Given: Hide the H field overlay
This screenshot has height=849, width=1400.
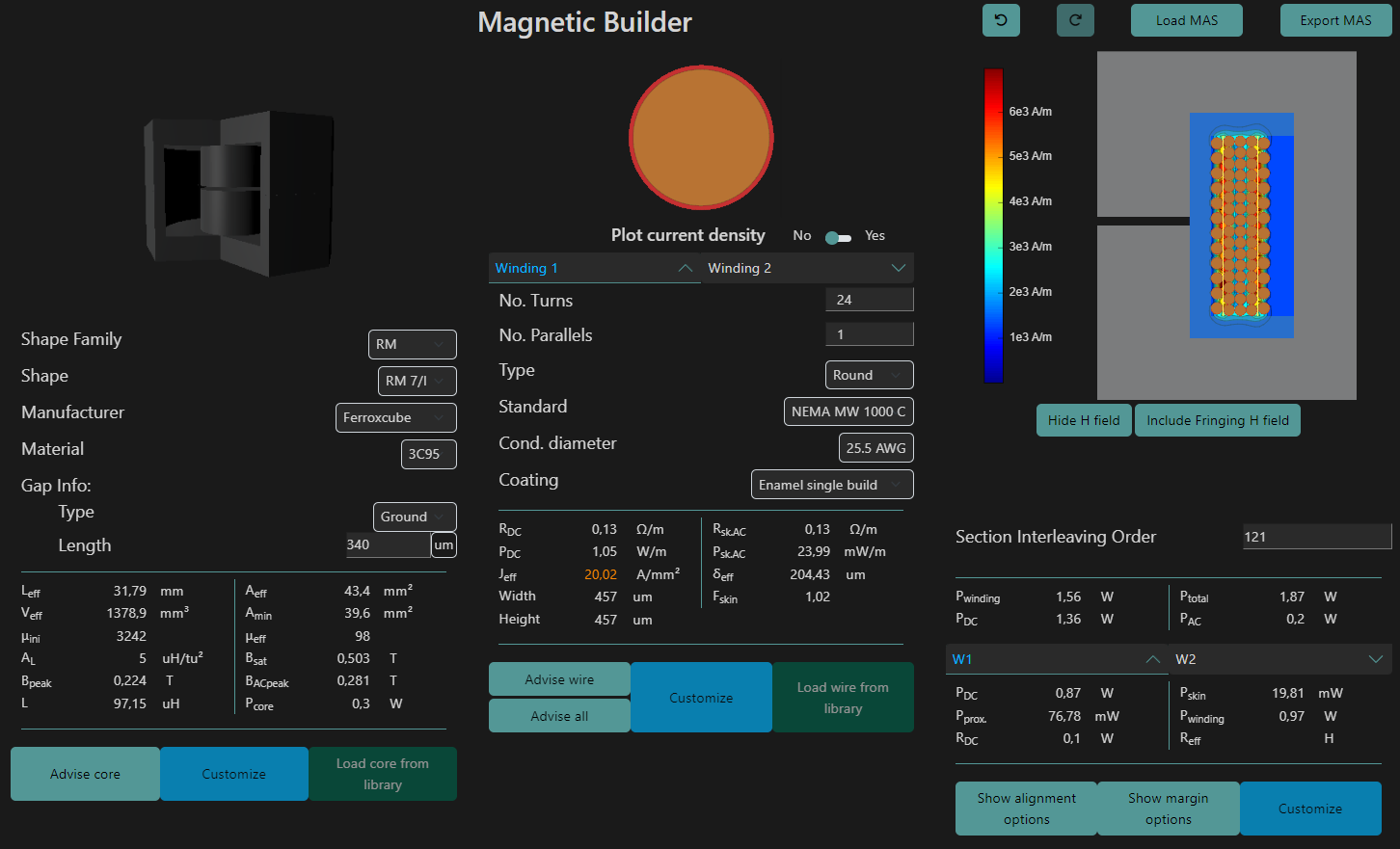Looking at the screenshot, I should 1083,420.
